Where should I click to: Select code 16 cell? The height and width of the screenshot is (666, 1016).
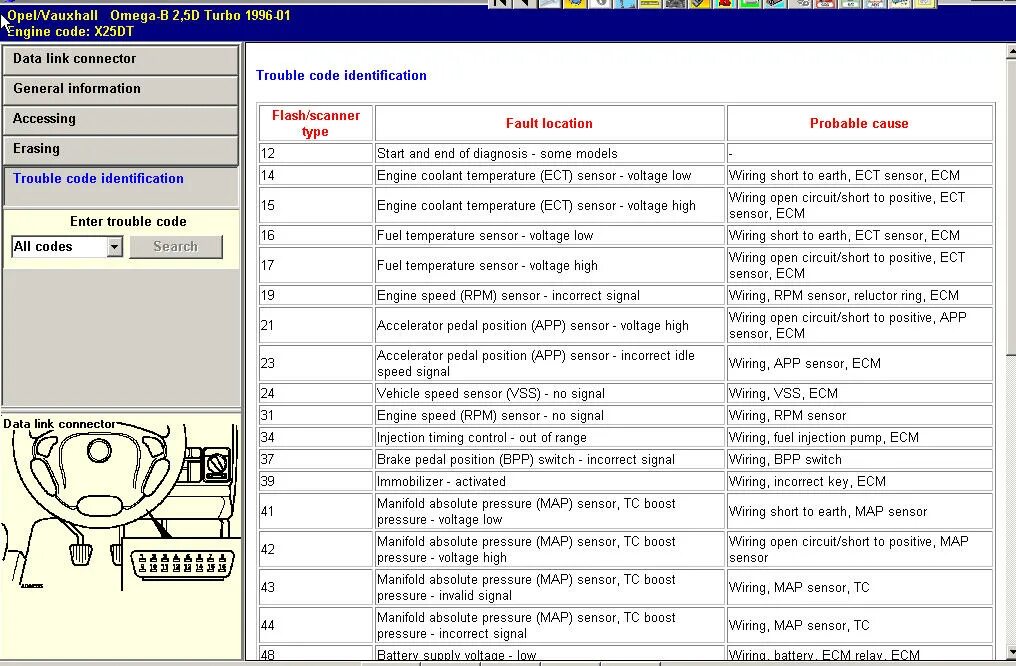316,235
